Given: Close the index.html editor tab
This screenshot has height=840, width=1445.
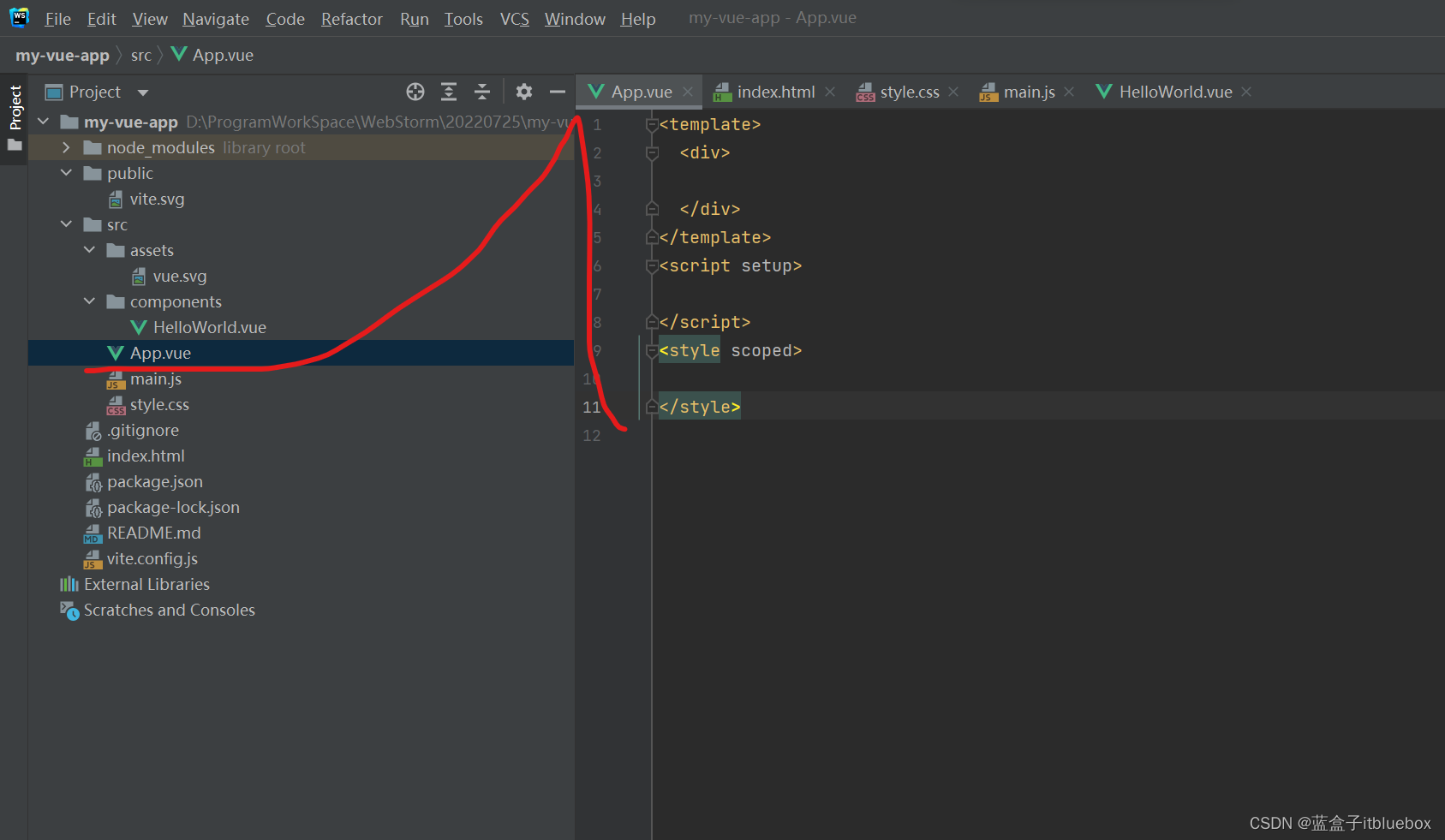Looking at the screenshot, I should click(830, 92).
